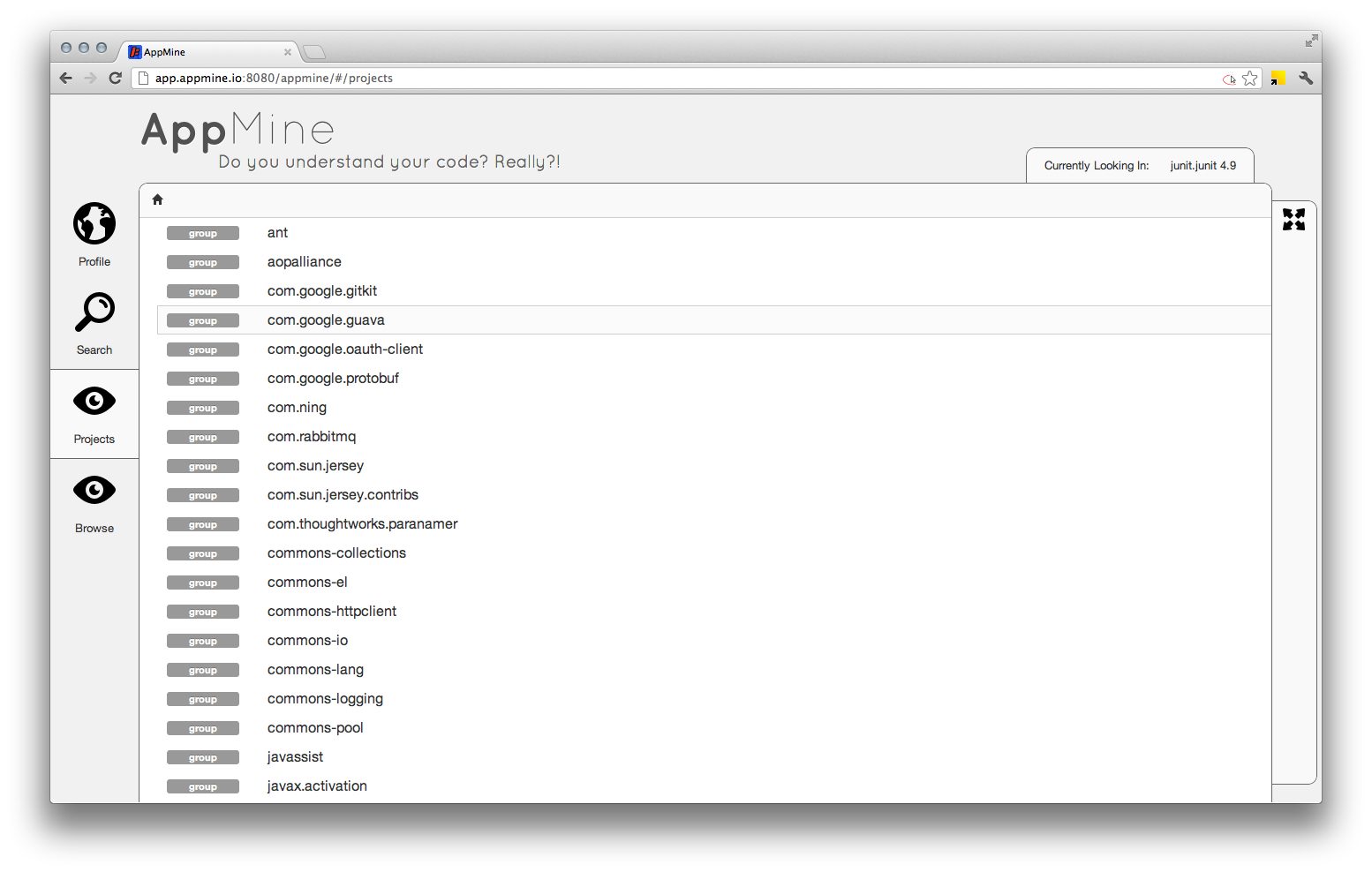1372x872 pixels.
Task: Select the Projects eye icon
Action: click(94, 402)
